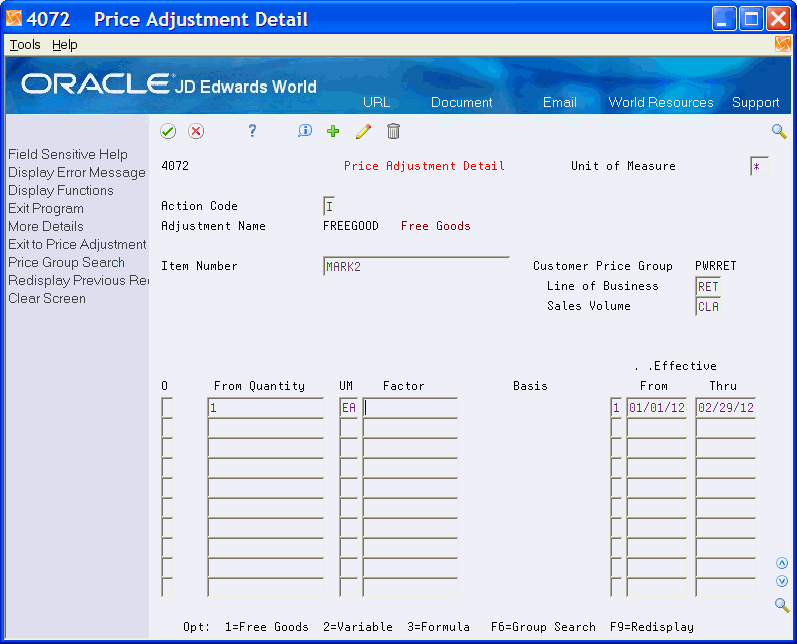The height and width of the screenshot is (644, 797).
Task: Click second row From Quantity field
Action: pyautogui.click(x=265, y=427)
